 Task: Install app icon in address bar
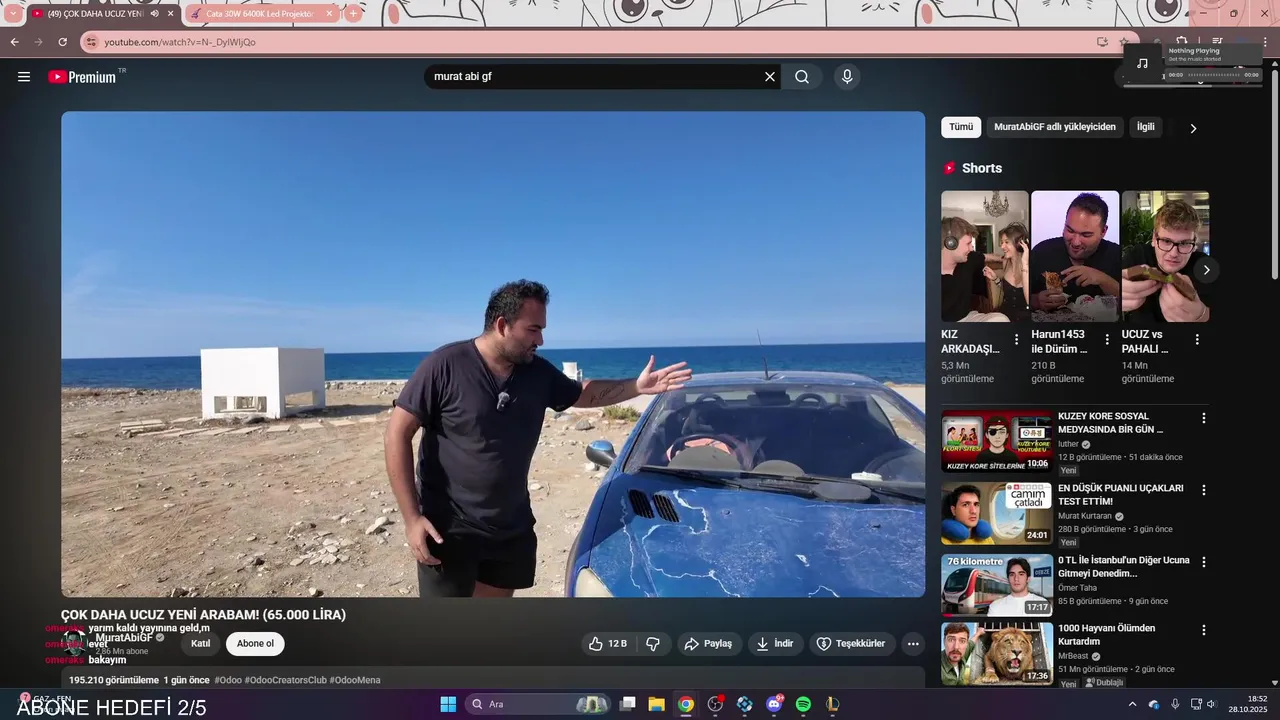[1102, 42]
